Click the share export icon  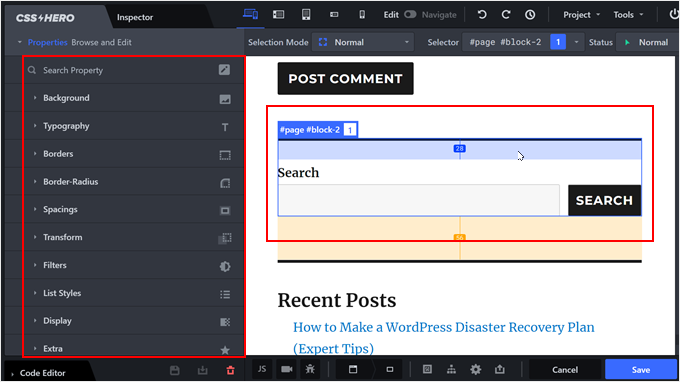coord(500,369)
